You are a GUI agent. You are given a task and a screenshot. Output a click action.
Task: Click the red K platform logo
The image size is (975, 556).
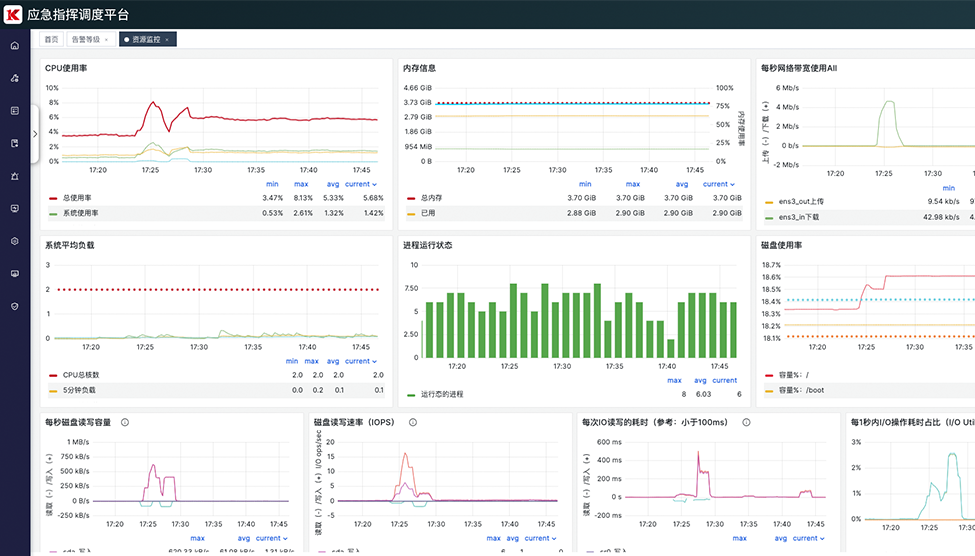(x=12, y=14)
